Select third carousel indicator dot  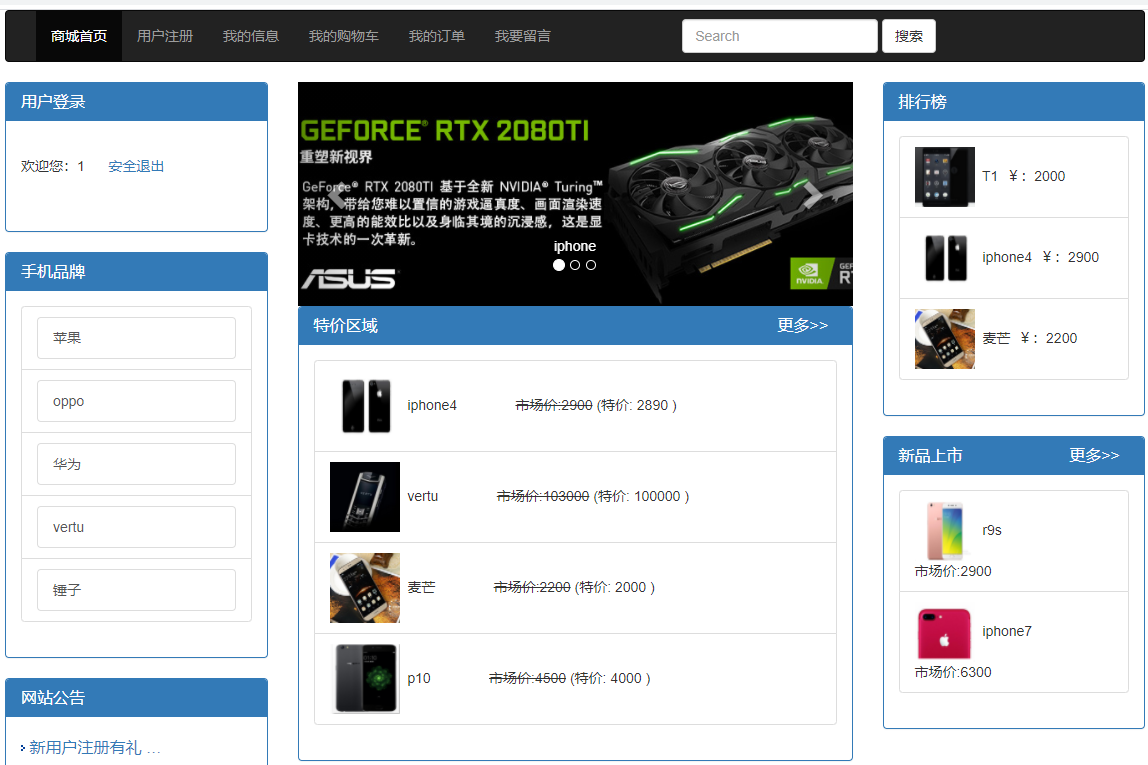tap(591, 265)
